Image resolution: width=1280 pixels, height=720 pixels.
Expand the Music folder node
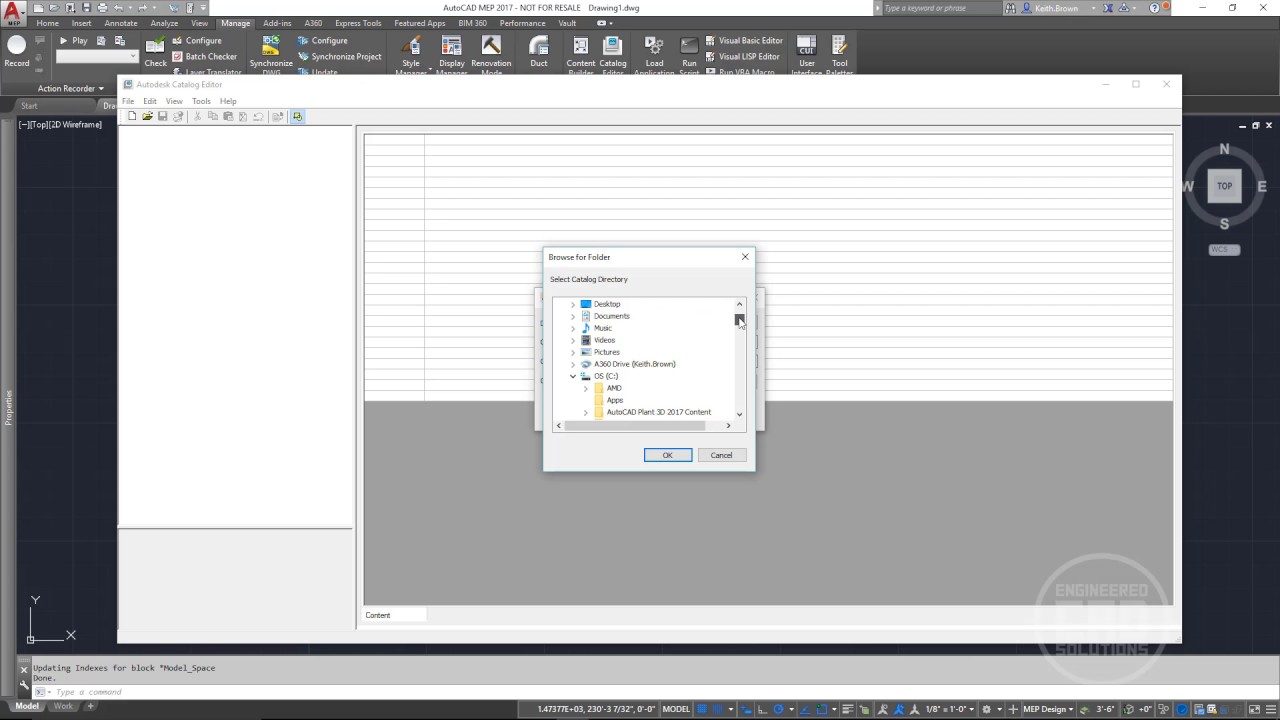coord(573,328)
